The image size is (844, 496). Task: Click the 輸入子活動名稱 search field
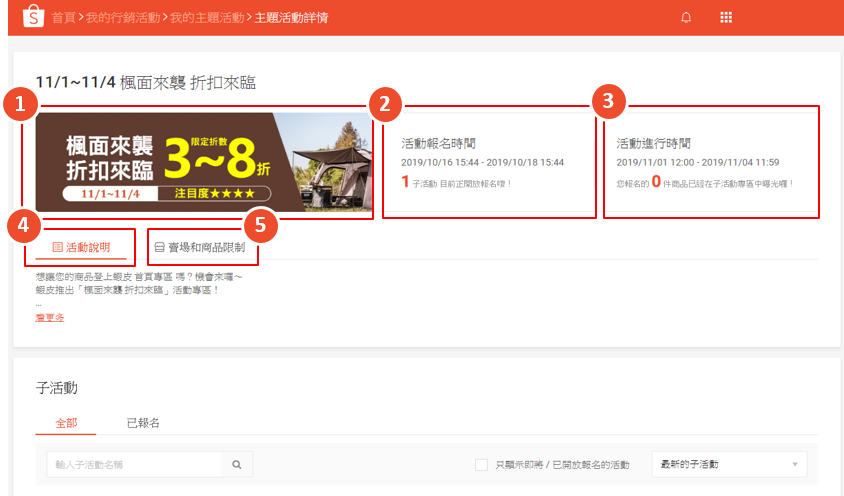tap(135, 465)
